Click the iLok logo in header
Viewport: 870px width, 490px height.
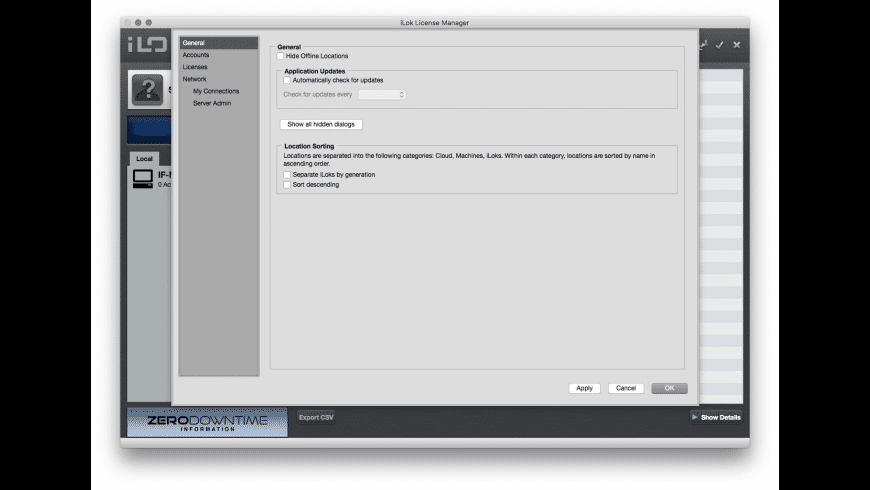[x=147, y=44]
